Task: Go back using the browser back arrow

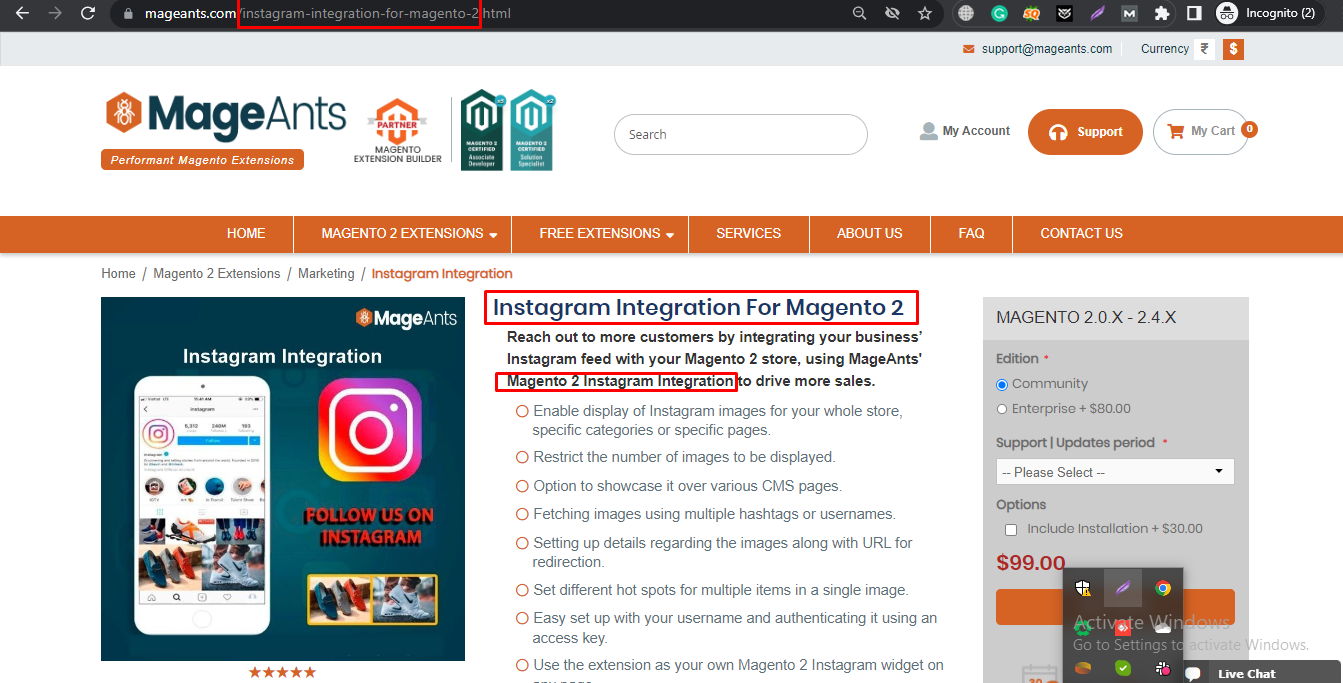Action: 22,14
